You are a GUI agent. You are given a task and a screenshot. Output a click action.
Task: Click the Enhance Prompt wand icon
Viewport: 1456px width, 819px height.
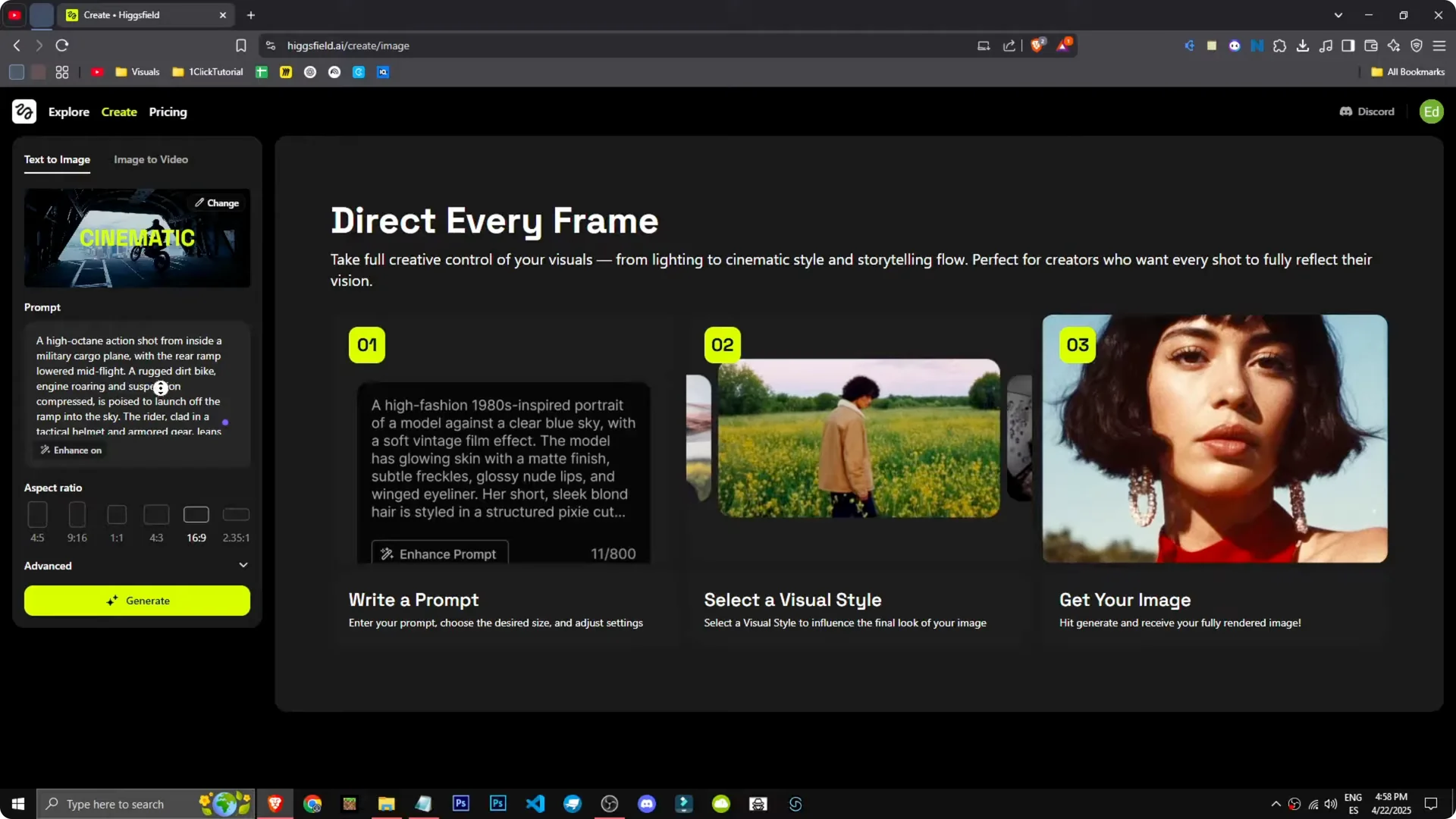[x=388, y=554]
